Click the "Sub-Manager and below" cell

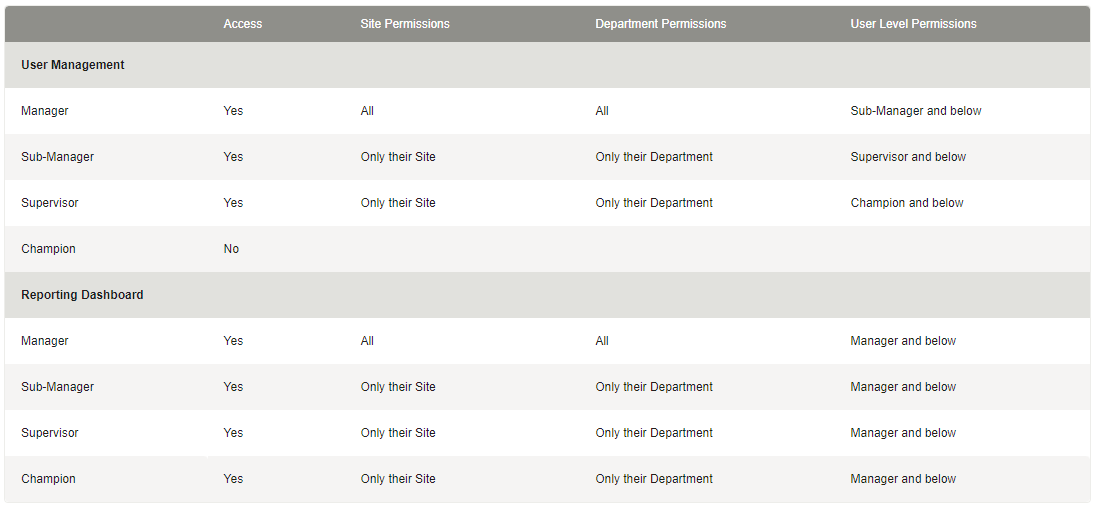tap(916, 111)
